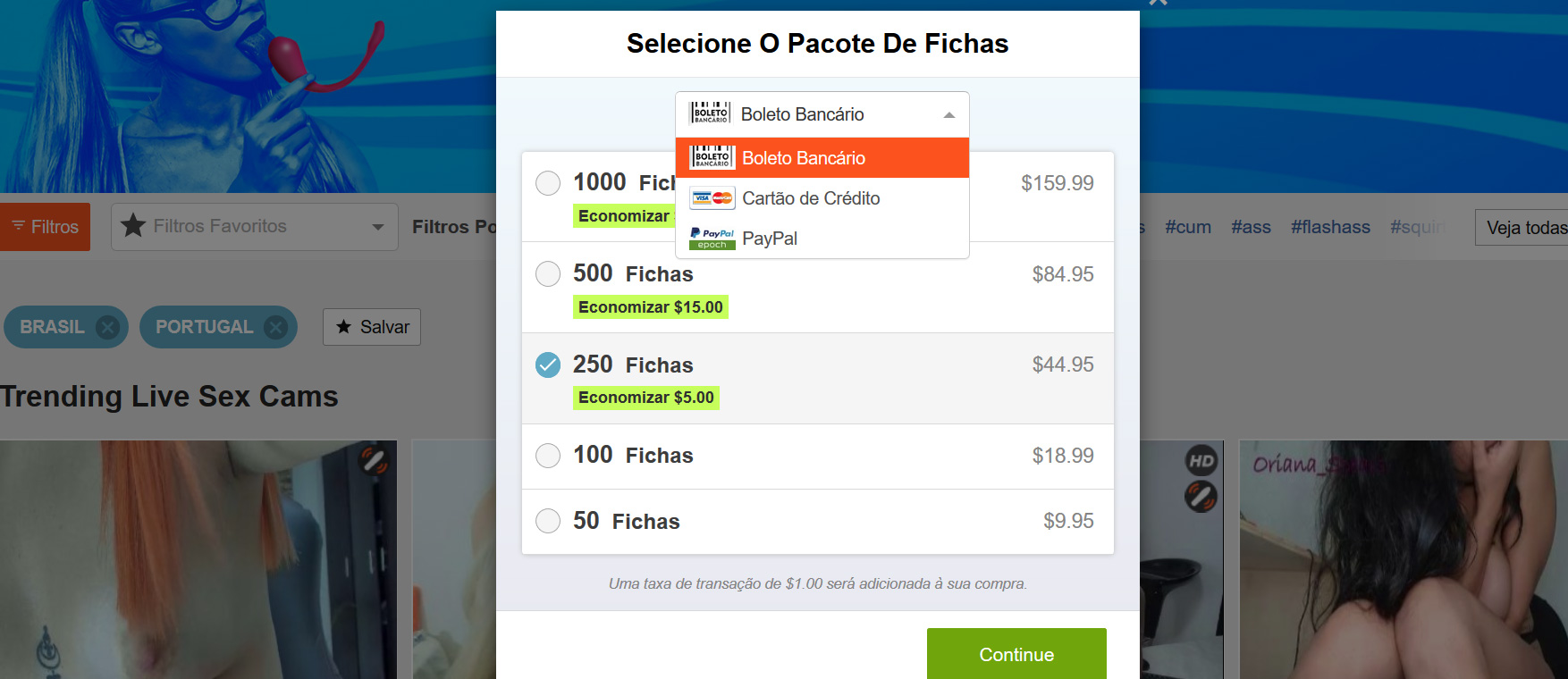The image size is (1568, 679).
Task: Select the 1000 Fichas radio button
Action: click(x=548, y=183)
